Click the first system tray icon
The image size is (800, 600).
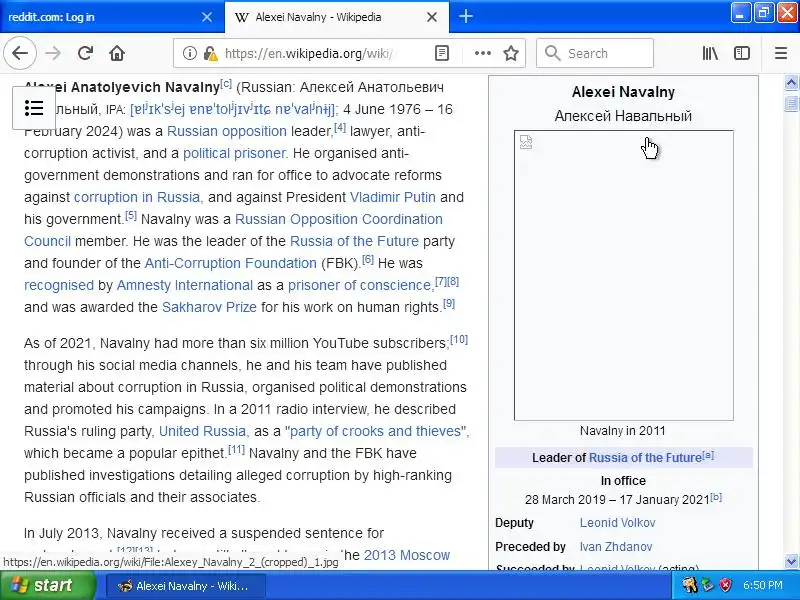(x=690, y=585)
